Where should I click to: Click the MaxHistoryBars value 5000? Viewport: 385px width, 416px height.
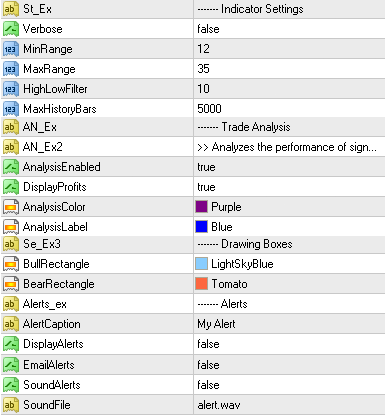pyautogui.click(x=209, y=109)
